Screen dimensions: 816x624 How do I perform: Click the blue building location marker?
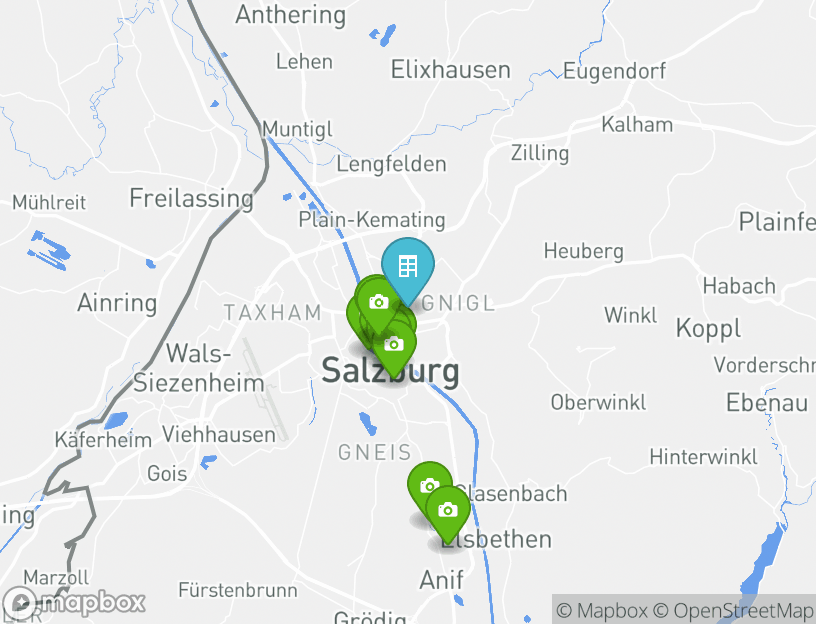point(407,268)
